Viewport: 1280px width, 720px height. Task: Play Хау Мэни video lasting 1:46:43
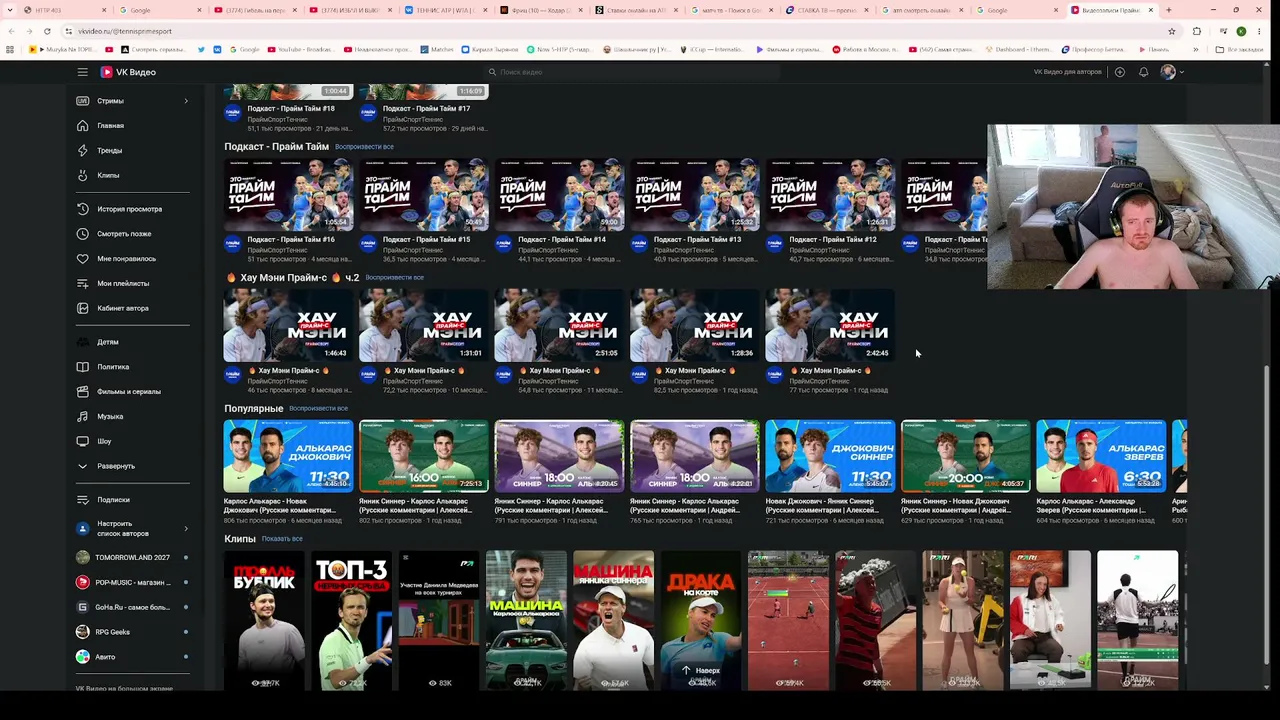[289, 325]
